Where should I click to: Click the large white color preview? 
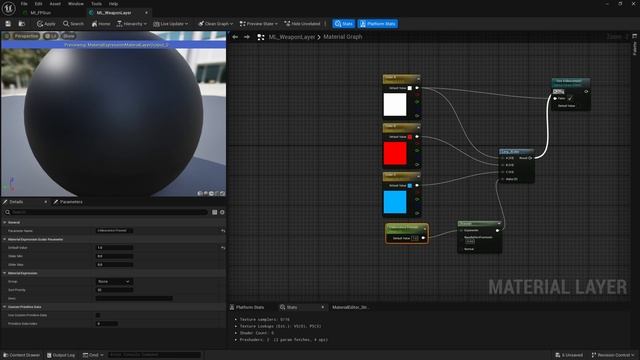tap(395, 104)
